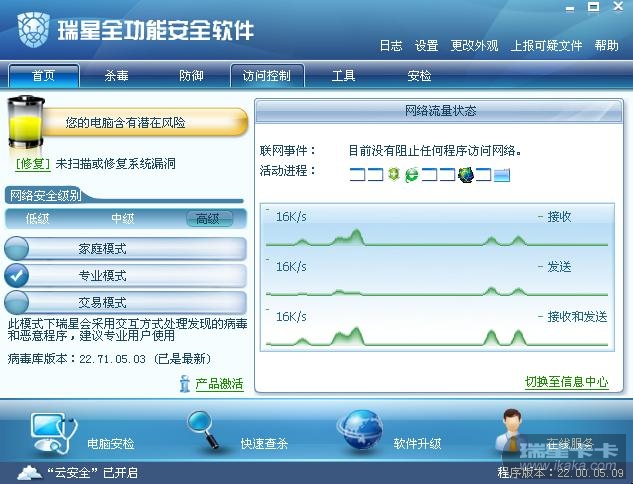Open 电脑安检 via the stethoscope monitor icon
633x484 pixels.
coord(54,433)
